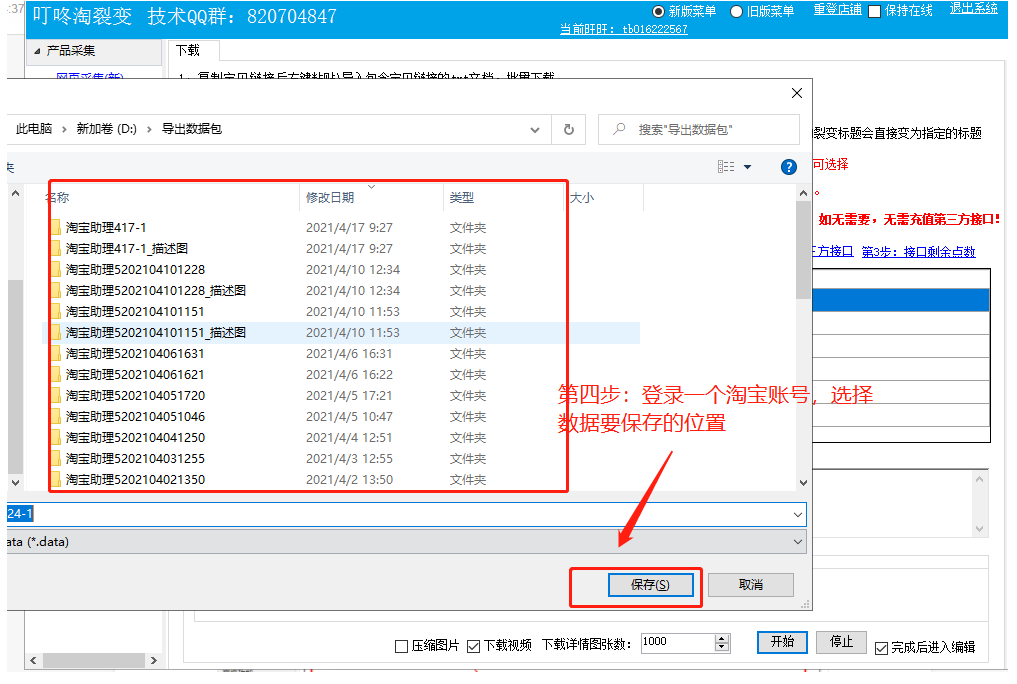Click the sidebar horizontal scrollbar left arrow
This screenshot has width=1017, height=684.
coord(33,661)
